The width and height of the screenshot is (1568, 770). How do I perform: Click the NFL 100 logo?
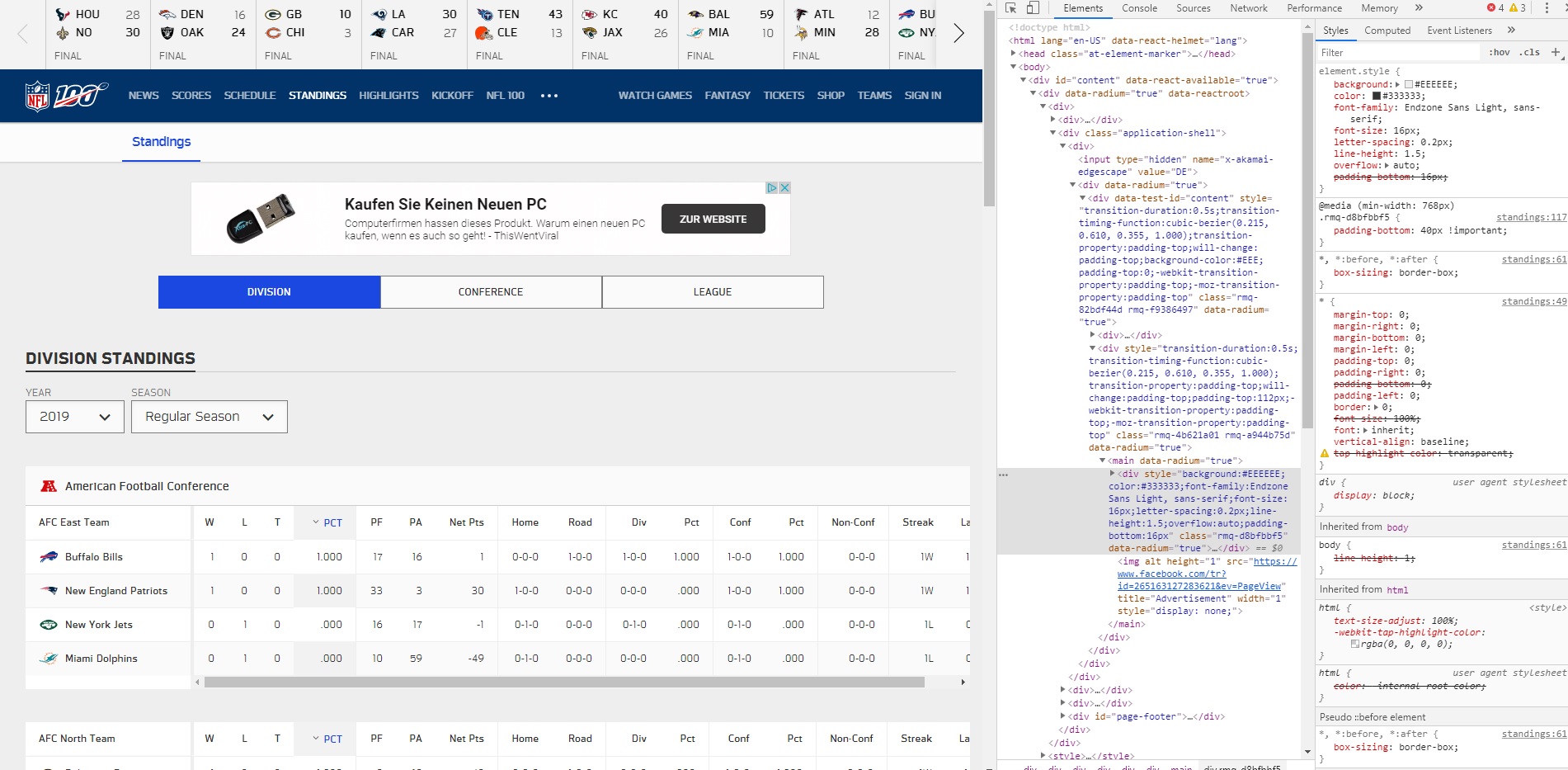[x=66, y=96]
